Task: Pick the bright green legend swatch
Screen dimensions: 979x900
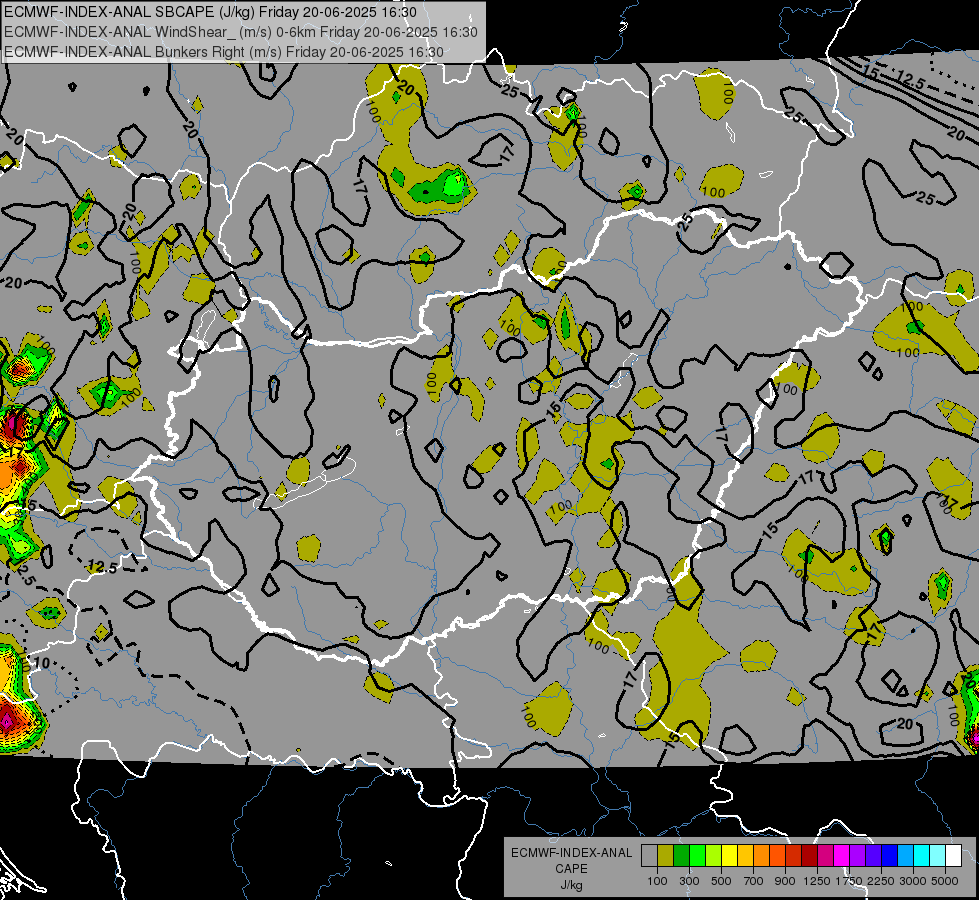Action: point(697,856)
